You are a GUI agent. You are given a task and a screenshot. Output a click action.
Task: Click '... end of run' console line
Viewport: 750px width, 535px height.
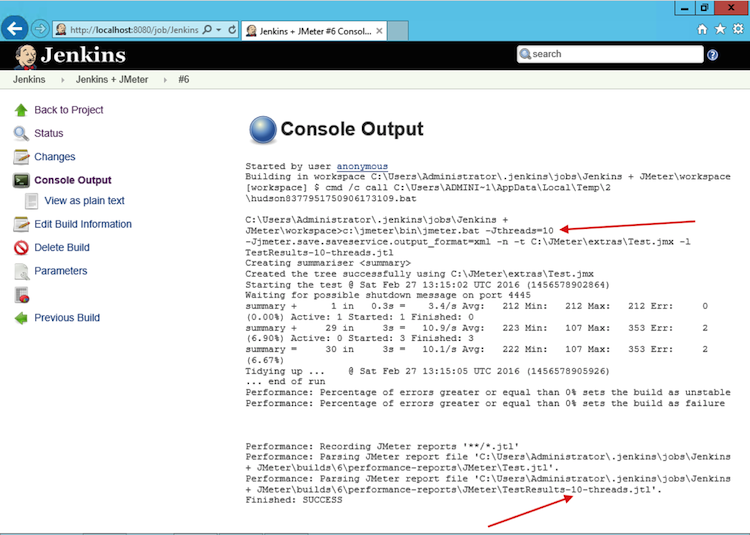click(285, 382)
